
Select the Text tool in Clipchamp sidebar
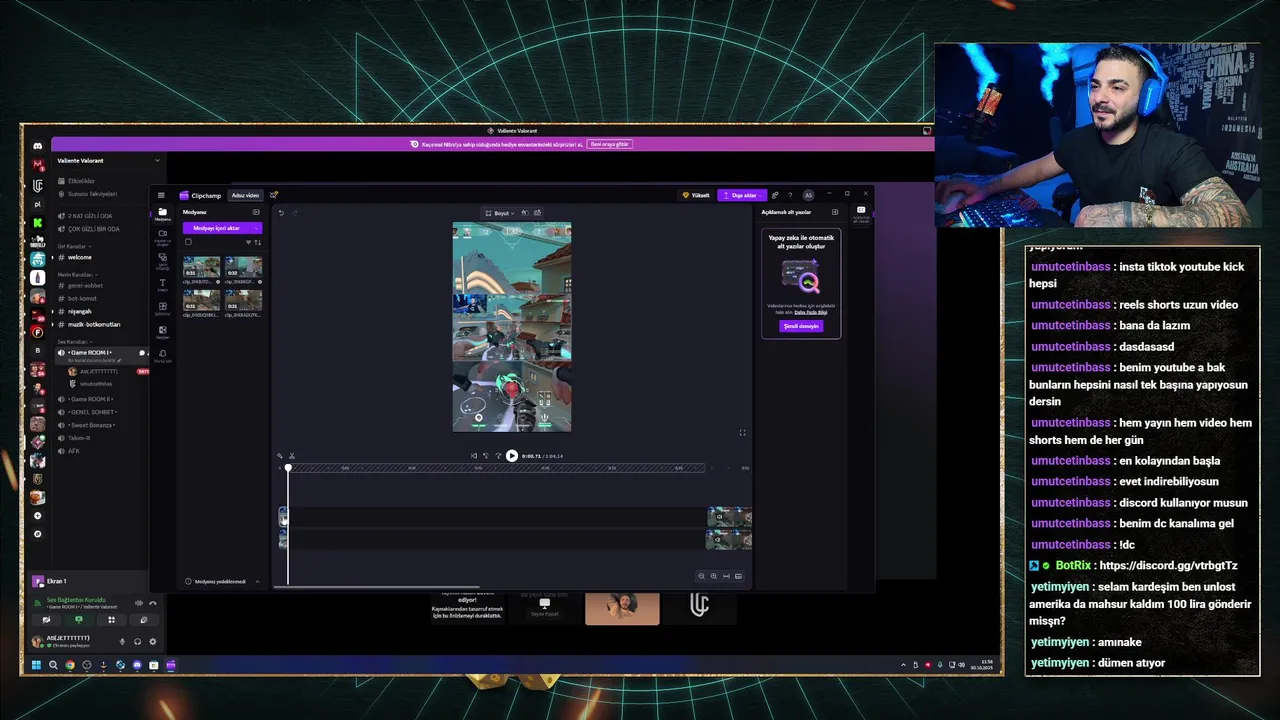[x=162, y=284]
